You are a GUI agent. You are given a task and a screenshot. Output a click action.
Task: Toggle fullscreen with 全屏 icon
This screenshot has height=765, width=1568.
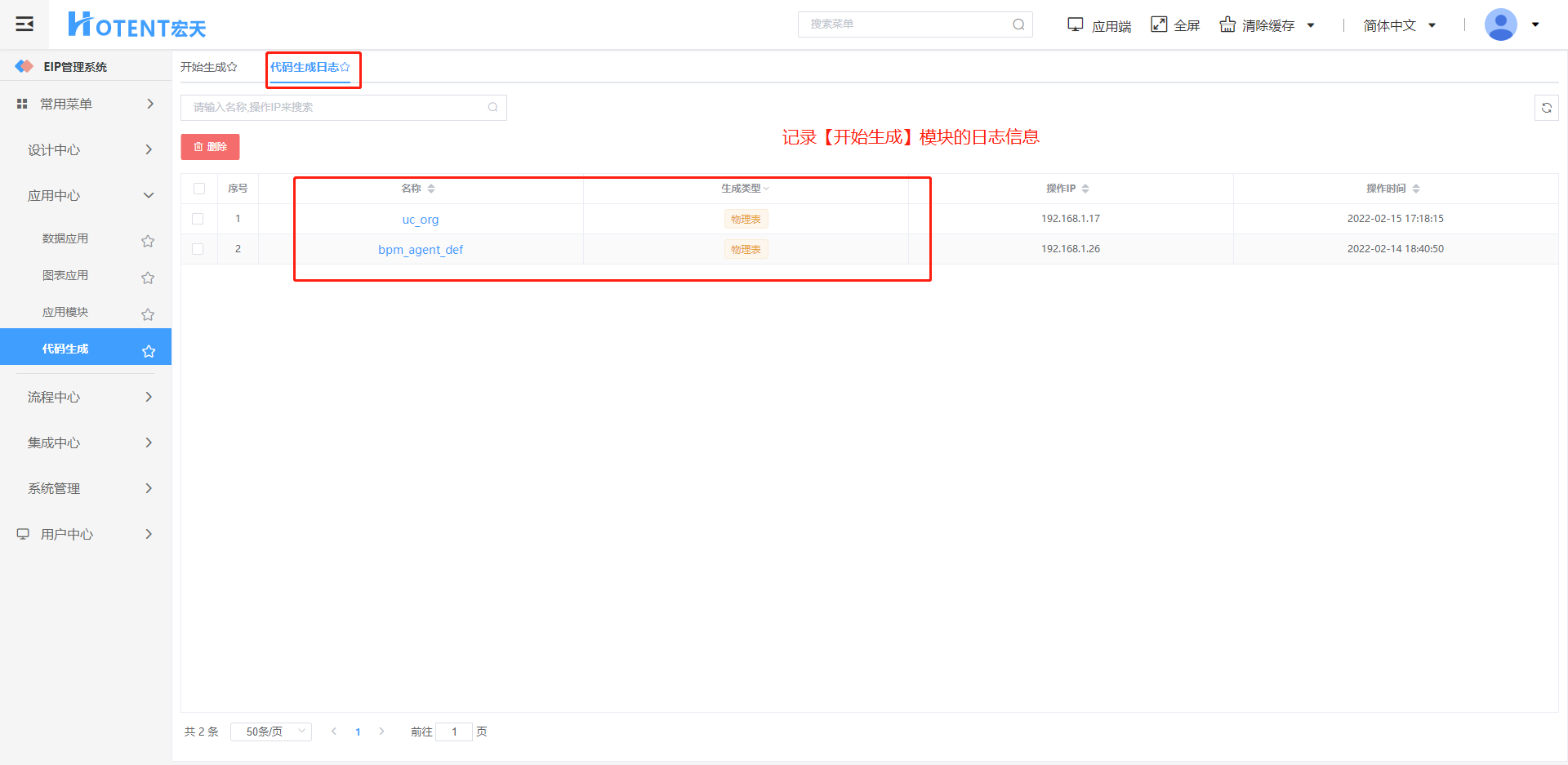(1159, 24)
